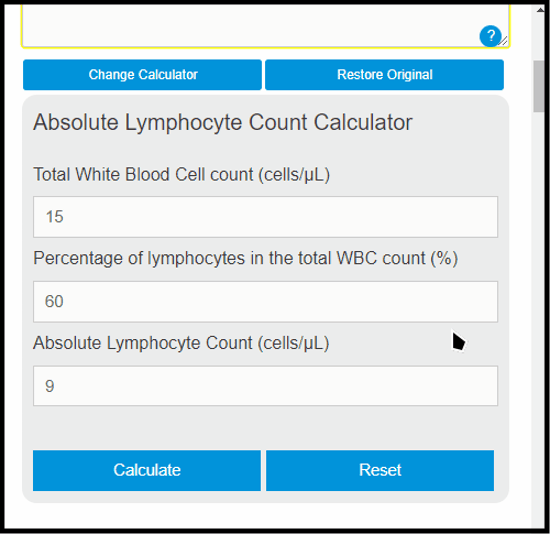The height and width of the screenshot is (534, 550).
Task: Click Reset to clear the calculator
Action: point(380,470)
